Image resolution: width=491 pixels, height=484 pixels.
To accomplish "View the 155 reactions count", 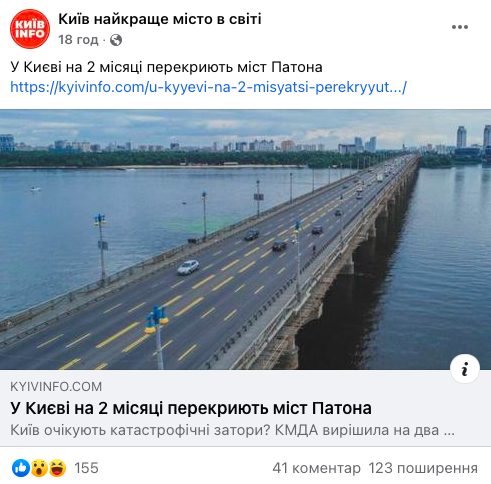I will [x=86, y=468].
